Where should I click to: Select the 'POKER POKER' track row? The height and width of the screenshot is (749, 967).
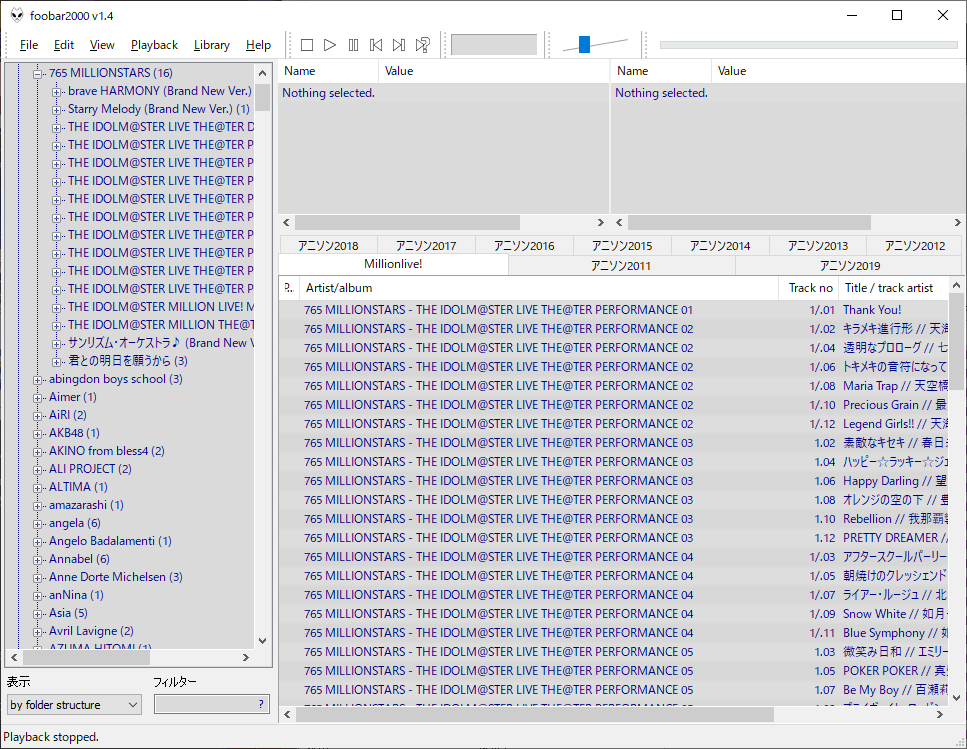coord(613,671)
